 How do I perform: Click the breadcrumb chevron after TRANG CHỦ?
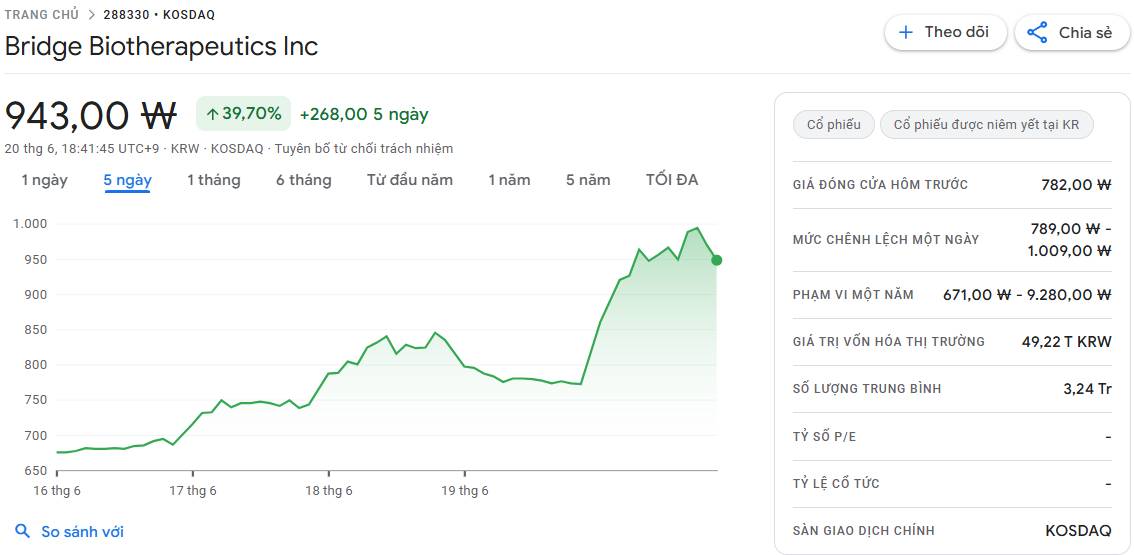pyautogui.click(x=91, y=14)
